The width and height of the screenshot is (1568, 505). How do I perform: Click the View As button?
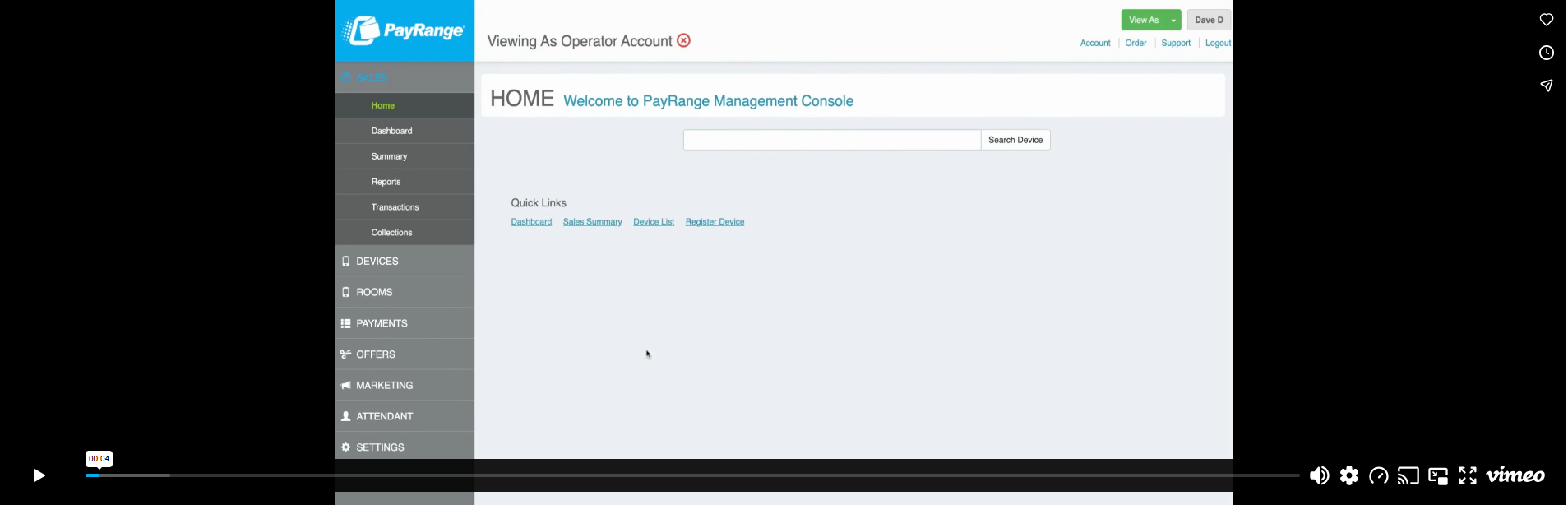[1144, 20]
